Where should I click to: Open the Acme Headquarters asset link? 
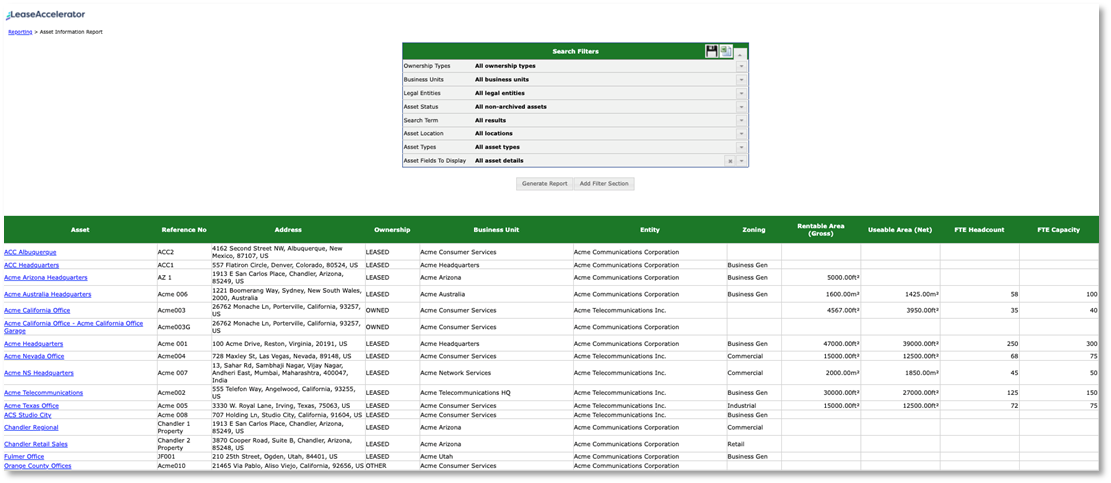pos(34,344)
